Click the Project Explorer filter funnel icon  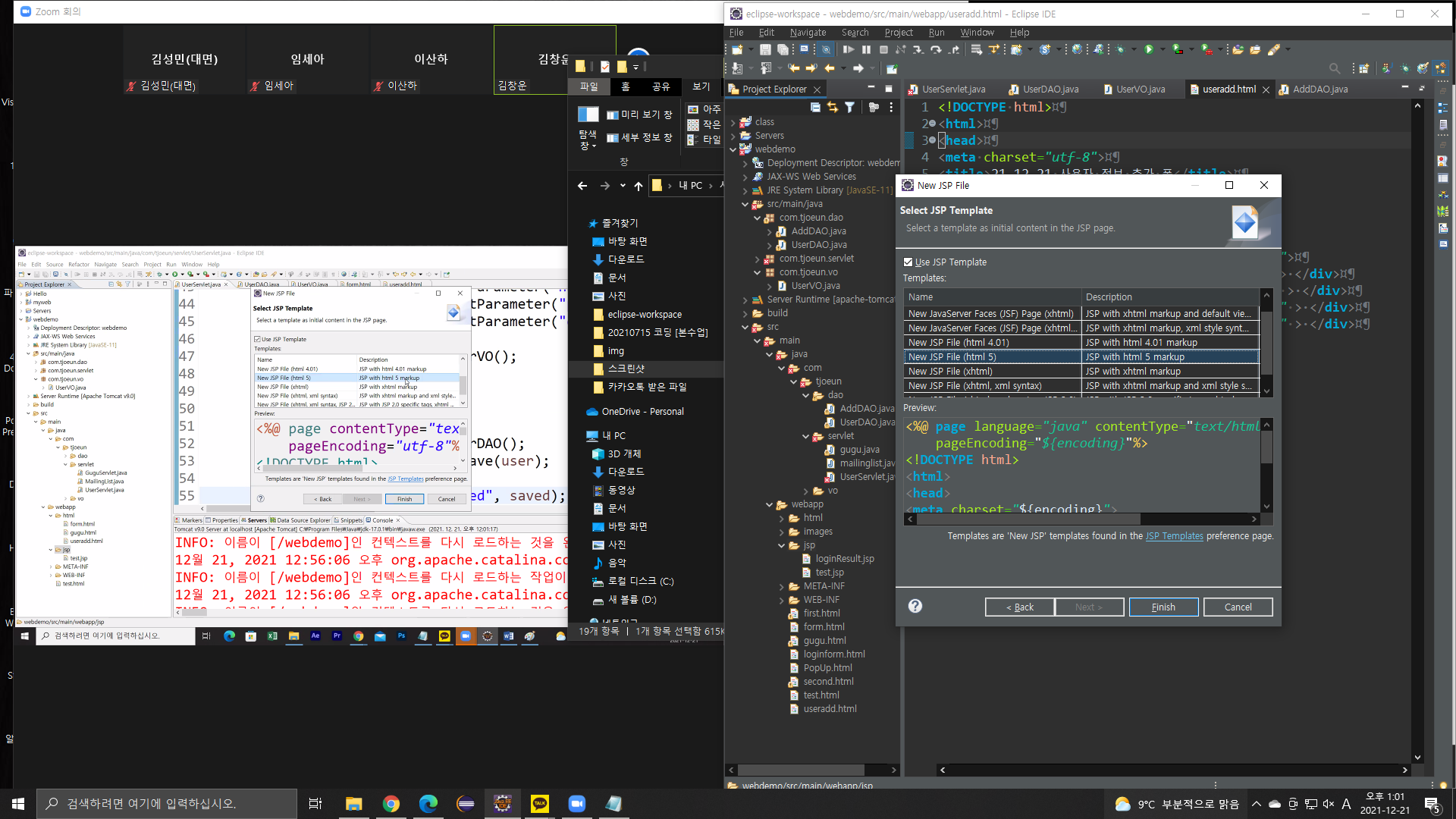(x=849, y=108)
